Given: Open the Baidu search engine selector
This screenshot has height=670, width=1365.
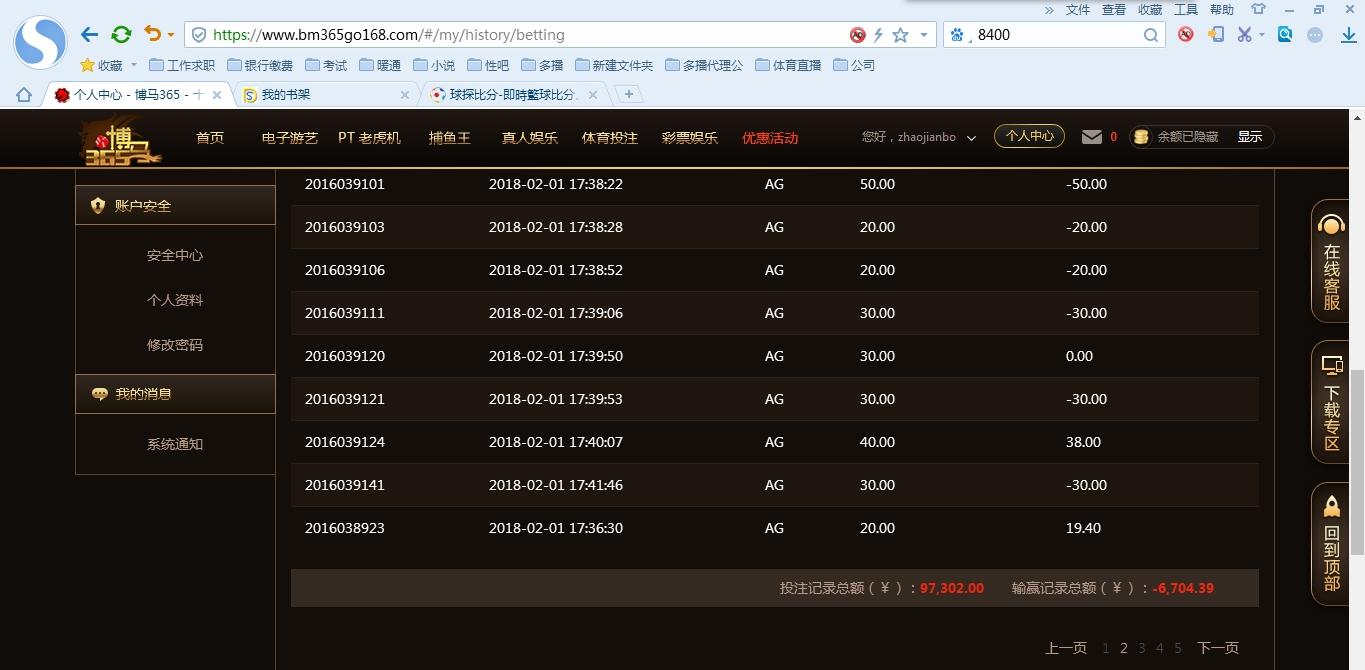Looking at the screenshot, I should pyautogui.click(x=957, y=35).
